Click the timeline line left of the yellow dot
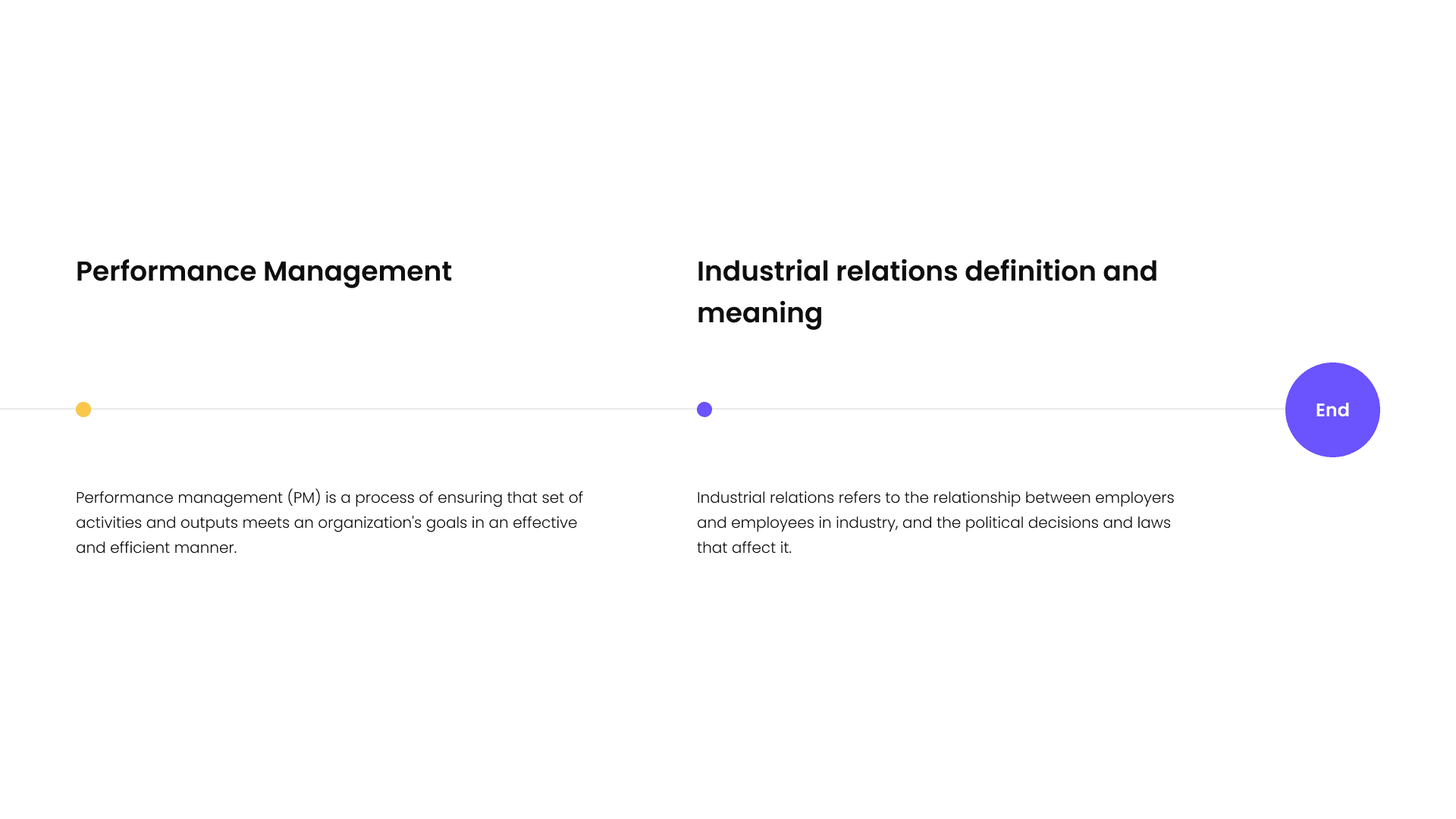 coord(38,409)
